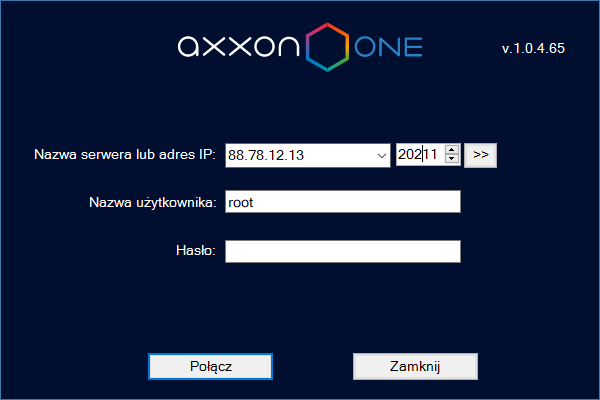Click the colorful hexagon Axxon logo
600x400 pixels.
[327, 47]
